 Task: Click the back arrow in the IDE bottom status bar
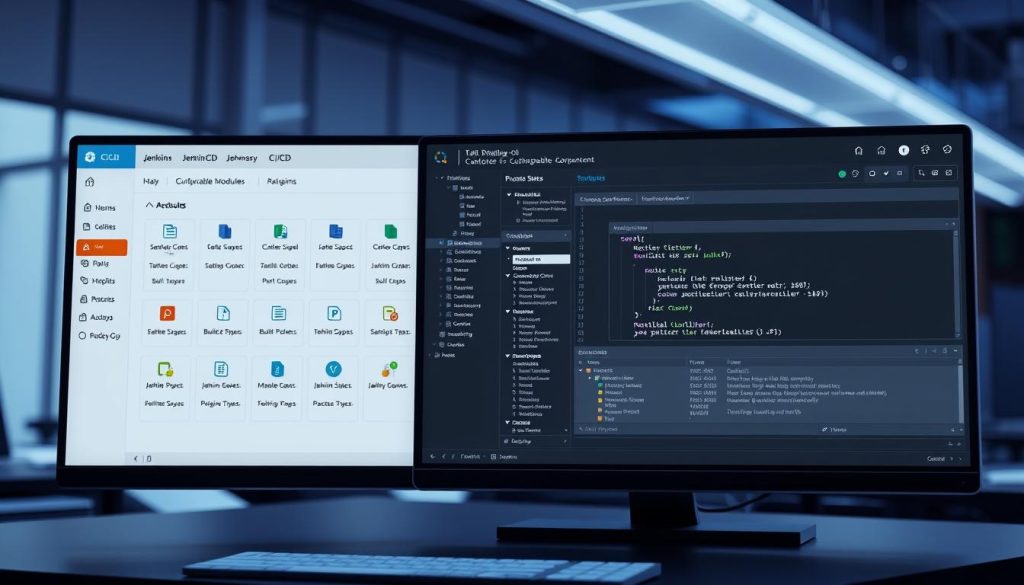[432, 457]
